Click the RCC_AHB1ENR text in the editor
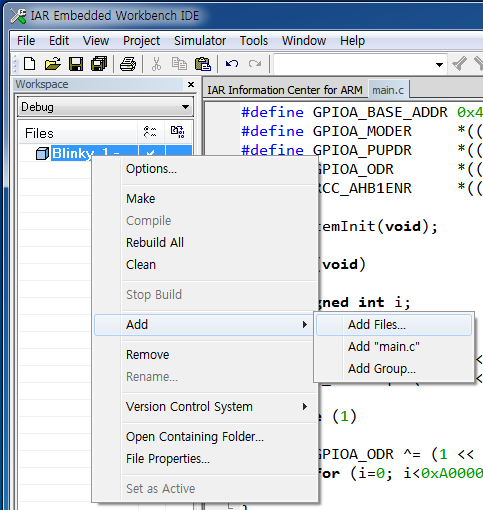This screenshot has height=510, width=483. click(365, 188)
